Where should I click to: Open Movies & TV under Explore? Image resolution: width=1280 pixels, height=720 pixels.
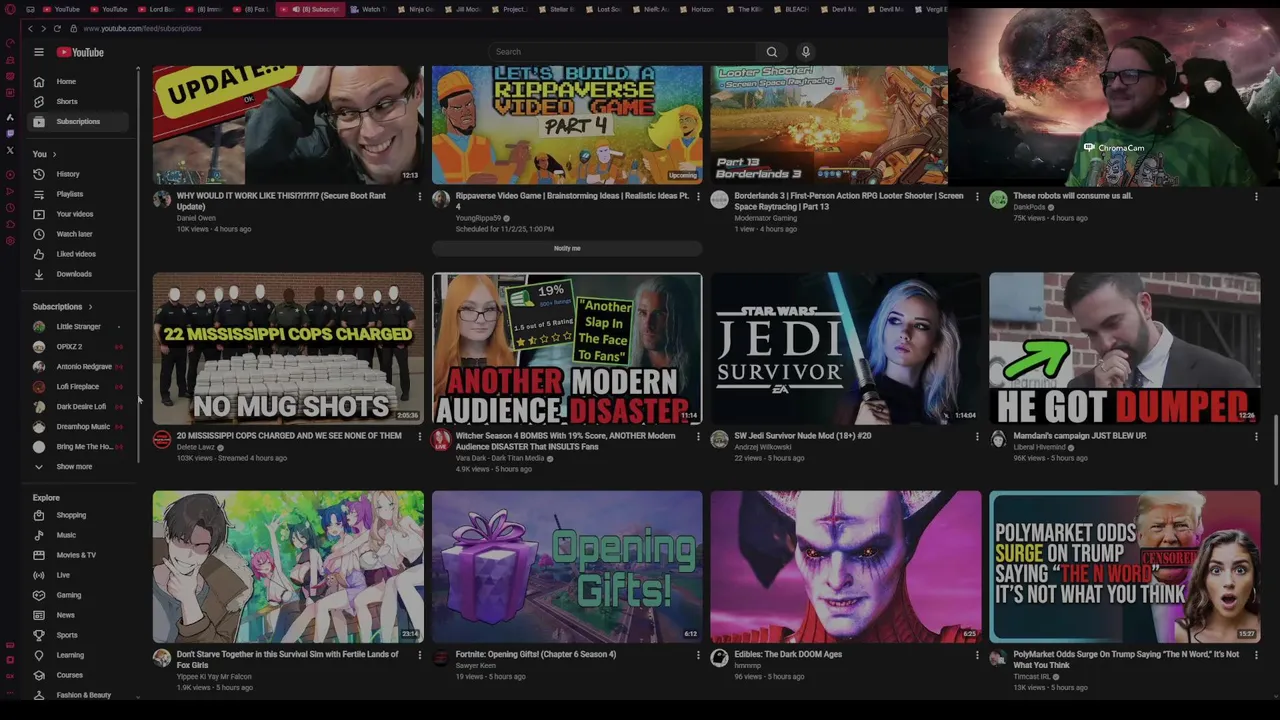click(x=80, y=555)
